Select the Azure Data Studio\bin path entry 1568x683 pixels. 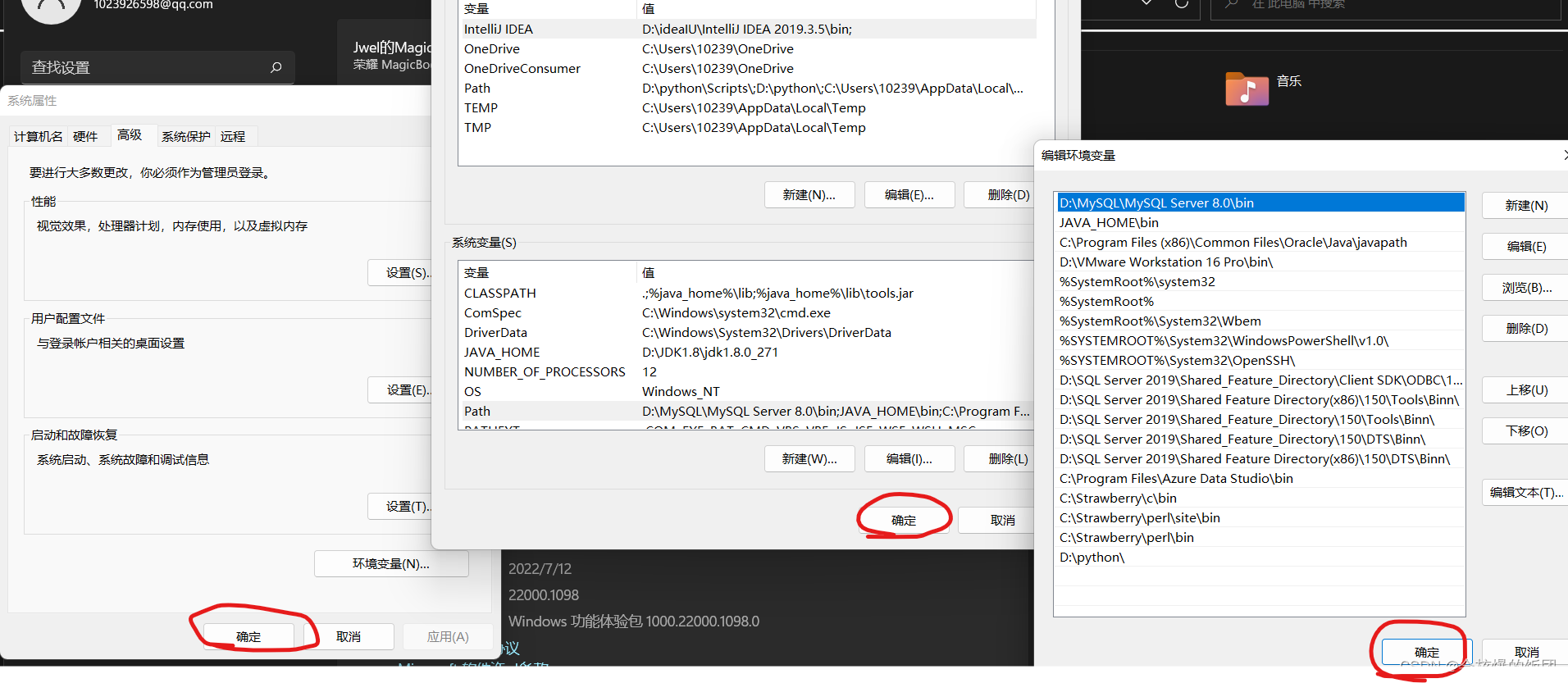click(1260, 478)
